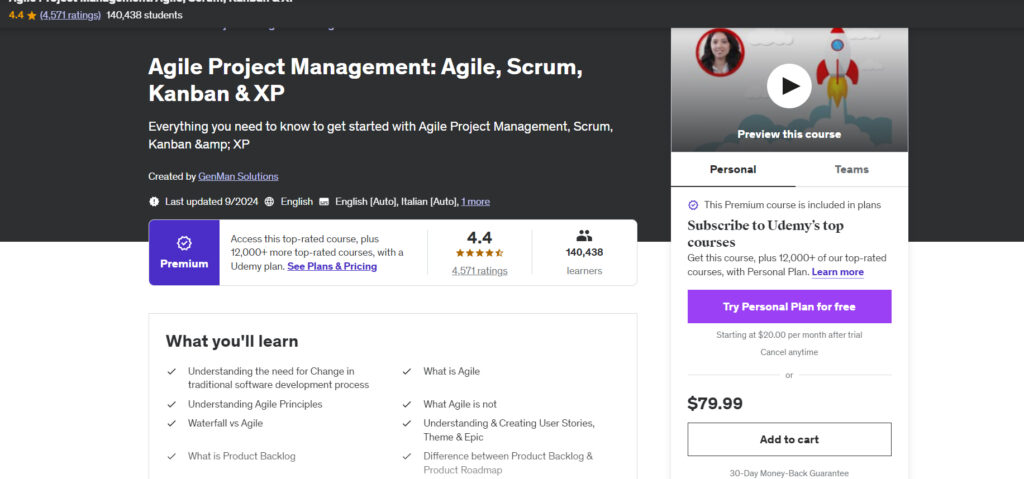Click the star icon in top bar
Viewport: 1024px width, 479px height.
[x=30, y=15]
